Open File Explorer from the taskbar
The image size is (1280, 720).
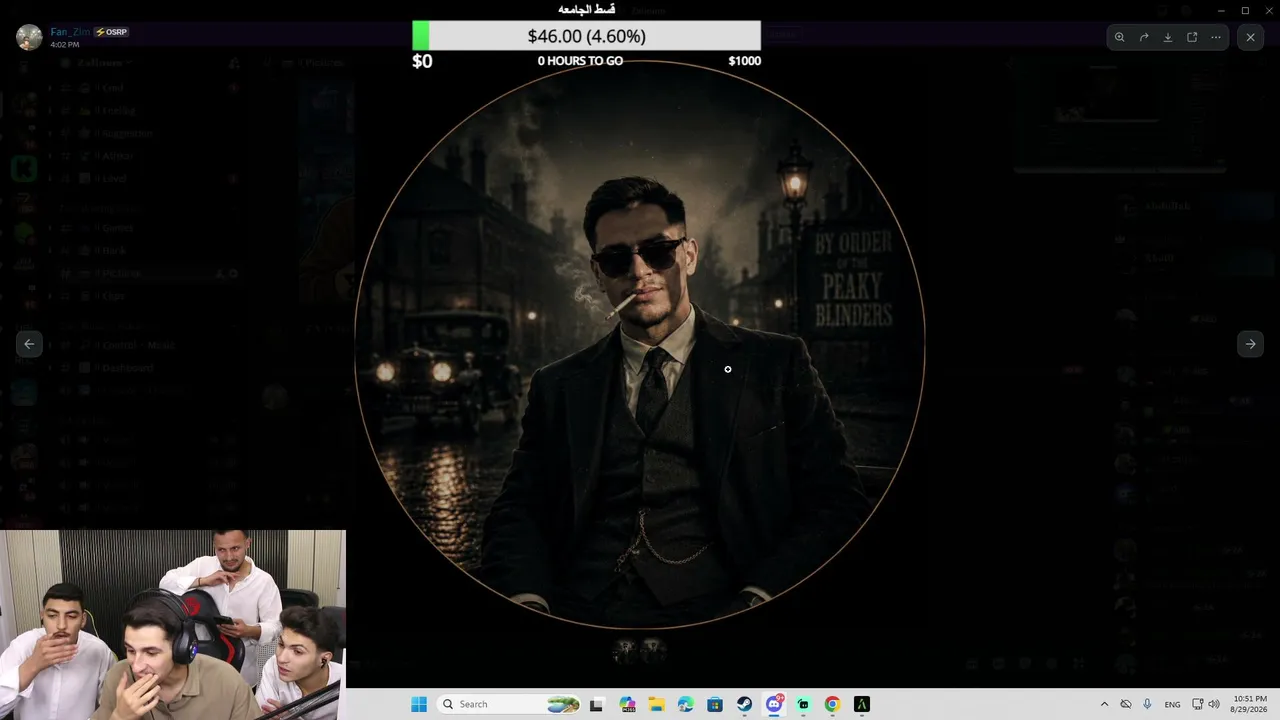[656, 704]
